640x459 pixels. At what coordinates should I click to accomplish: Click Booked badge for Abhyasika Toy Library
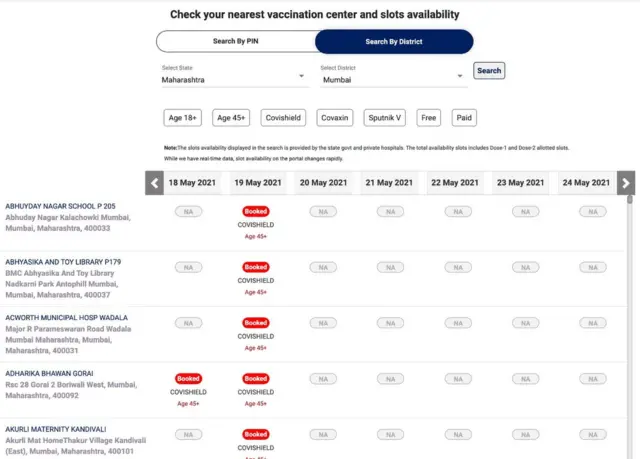(x=256, y=267)
